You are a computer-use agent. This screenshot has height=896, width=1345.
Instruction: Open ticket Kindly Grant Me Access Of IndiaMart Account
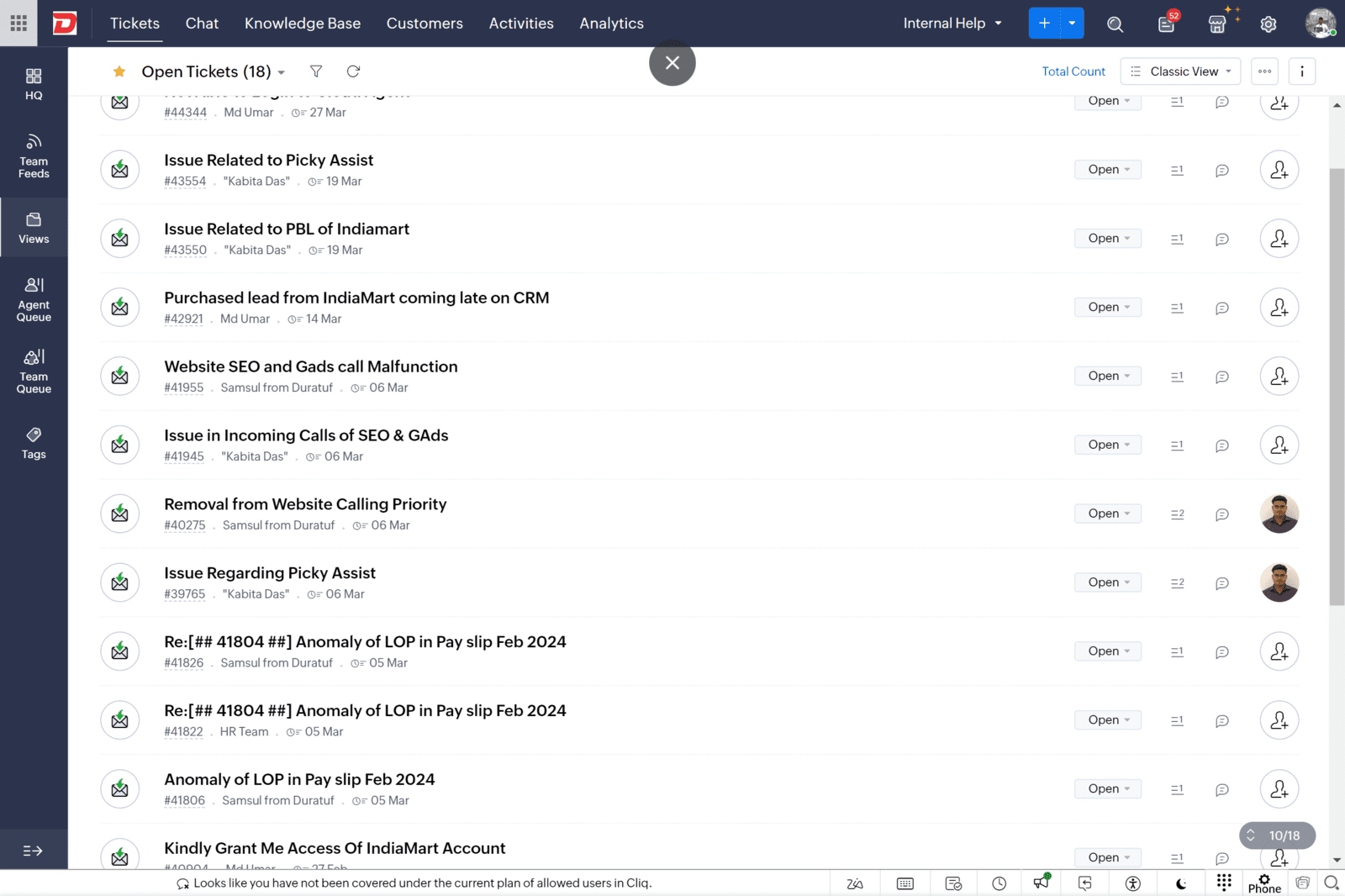click(x=335, y=848)
